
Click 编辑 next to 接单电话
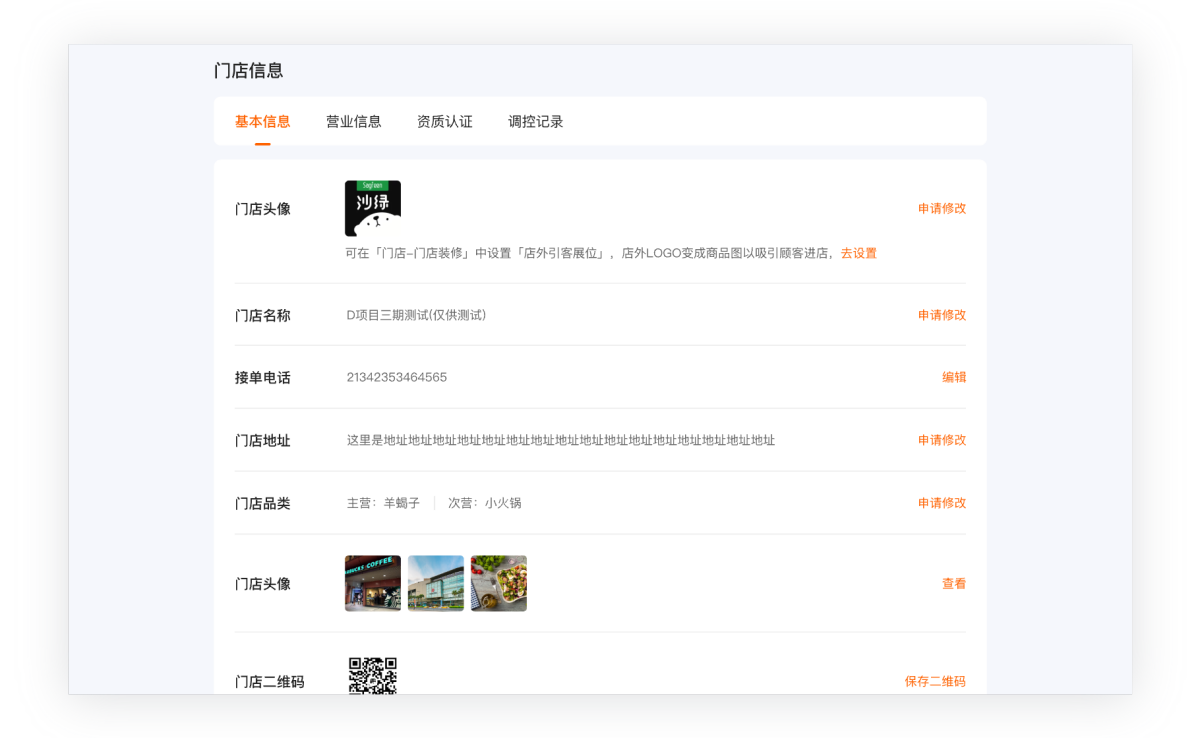953,378
